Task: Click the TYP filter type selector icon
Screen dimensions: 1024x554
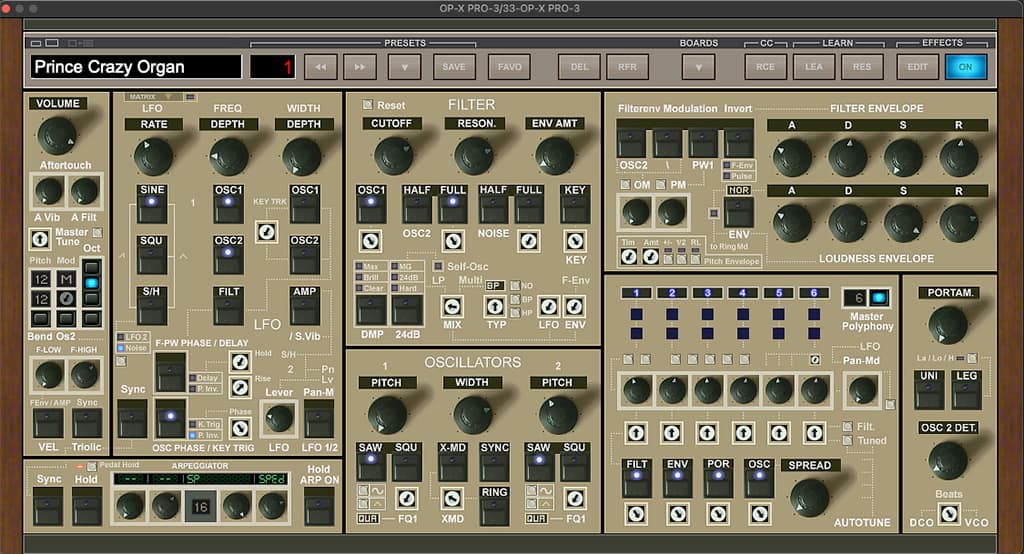Action: (x=494, y=306)
